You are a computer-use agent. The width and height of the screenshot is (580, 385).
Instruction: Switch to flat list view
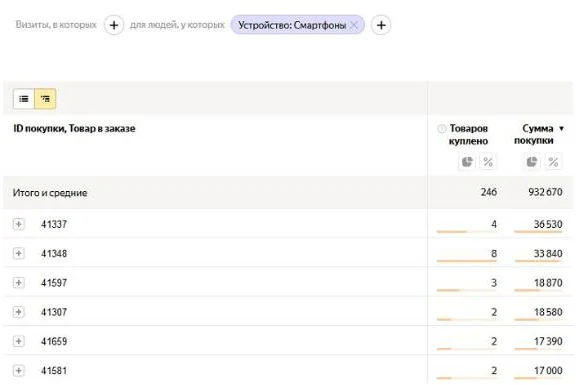pyautogui.click(x=24, y=99)
